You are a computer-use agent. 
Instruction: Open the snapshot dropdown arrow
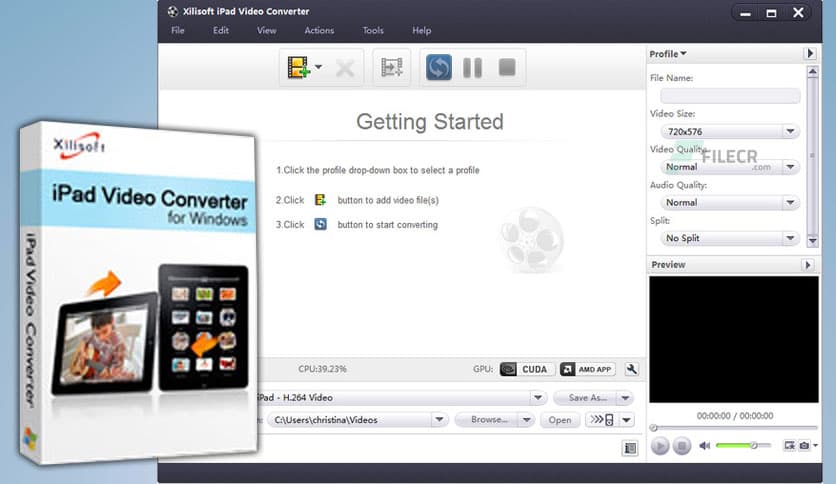pyautogui.click(x=815, y=446)
